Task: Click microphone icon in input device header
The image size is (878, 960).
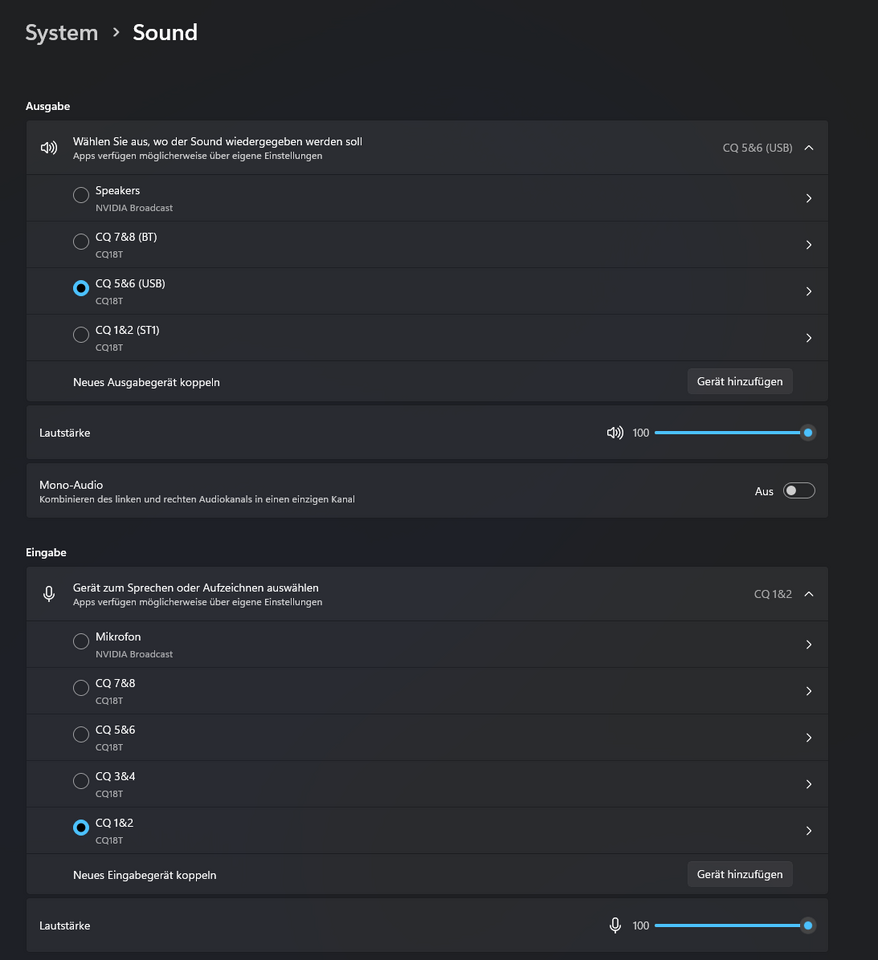Action: [x=49, y=594]
